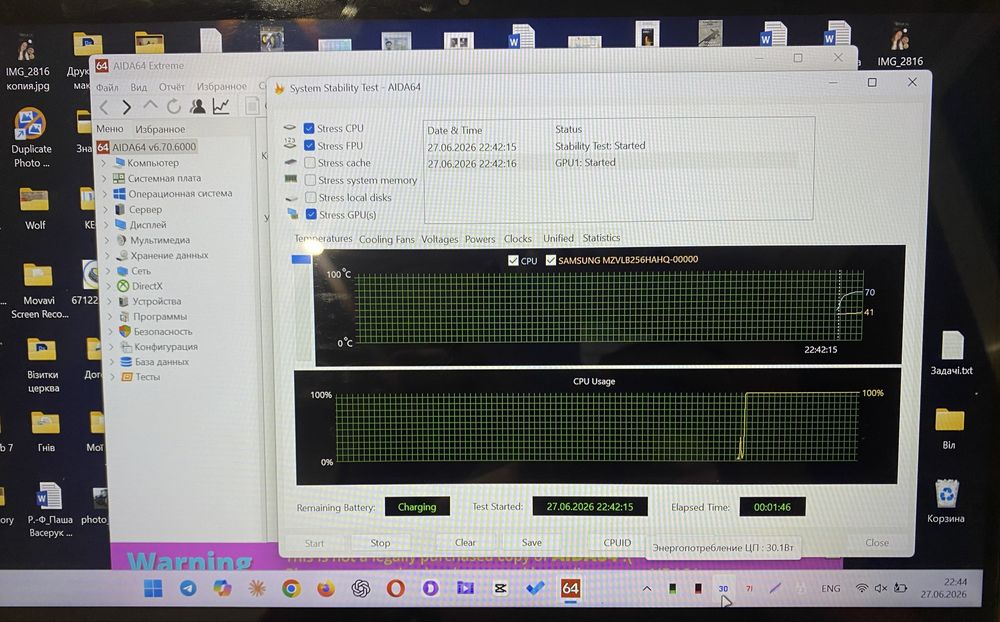
Task: Open the Clocks tab
Action: point(518,239)
